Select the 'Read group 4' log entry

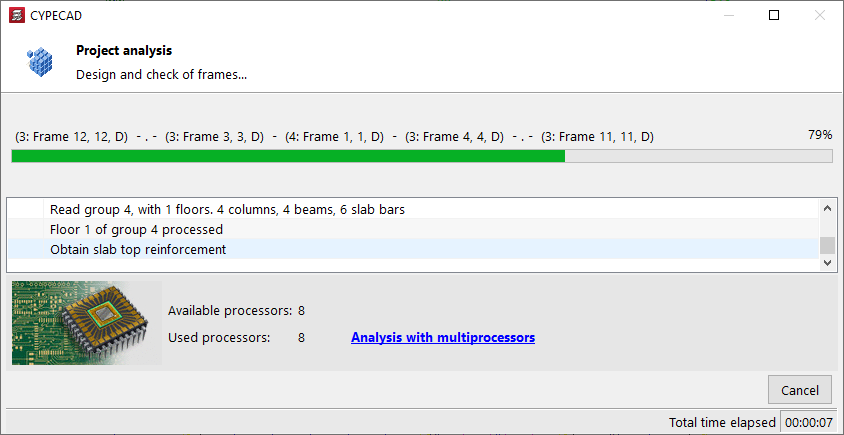pyautogui.click(x=227, y=210)
